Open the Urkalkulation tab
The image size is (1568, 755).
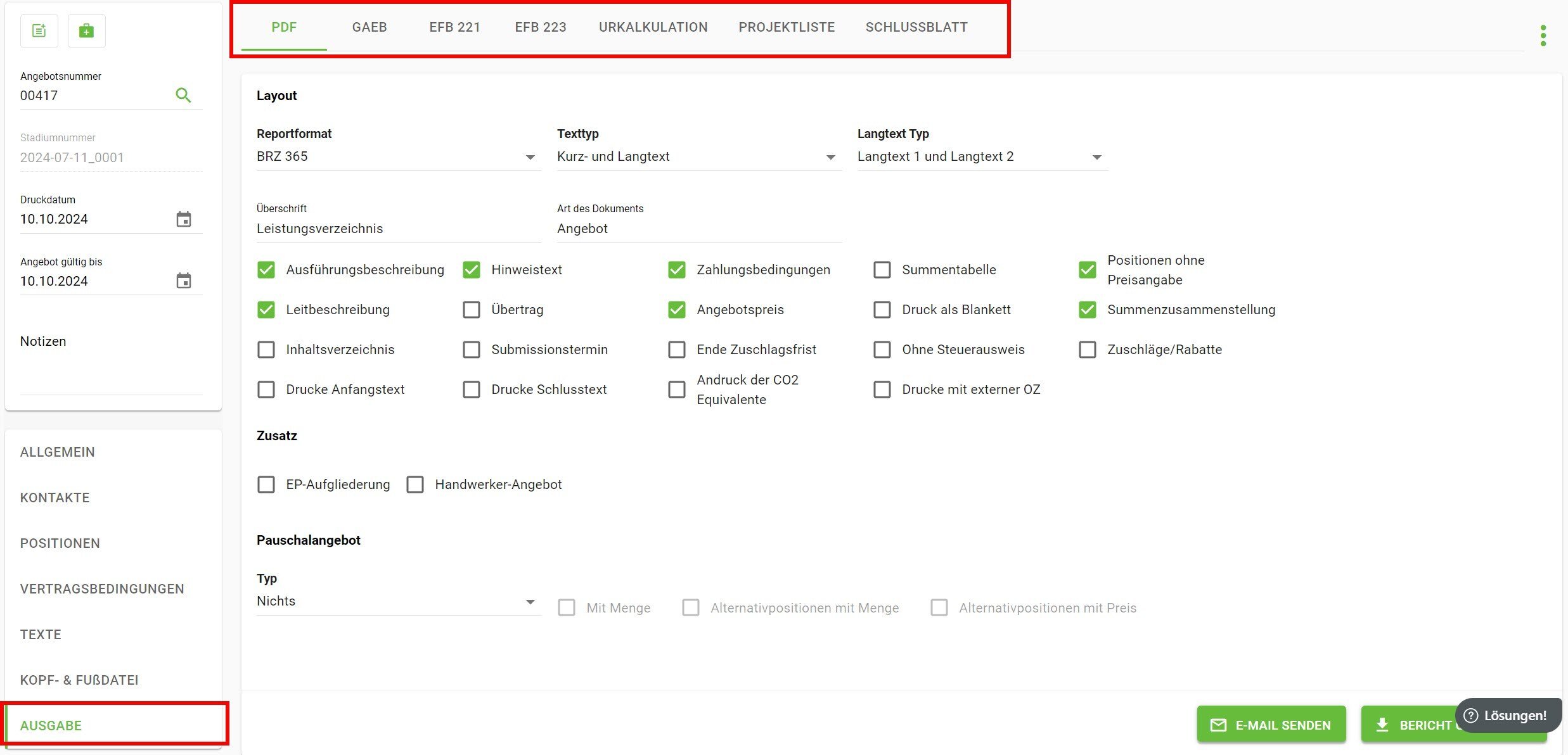[x=653, y=27]
